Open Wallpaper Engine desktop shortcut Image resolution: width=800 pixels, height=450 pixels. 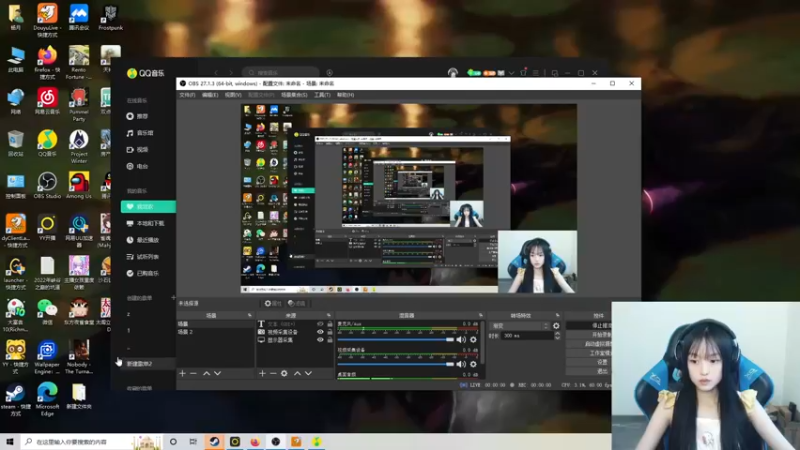[47, 358]
